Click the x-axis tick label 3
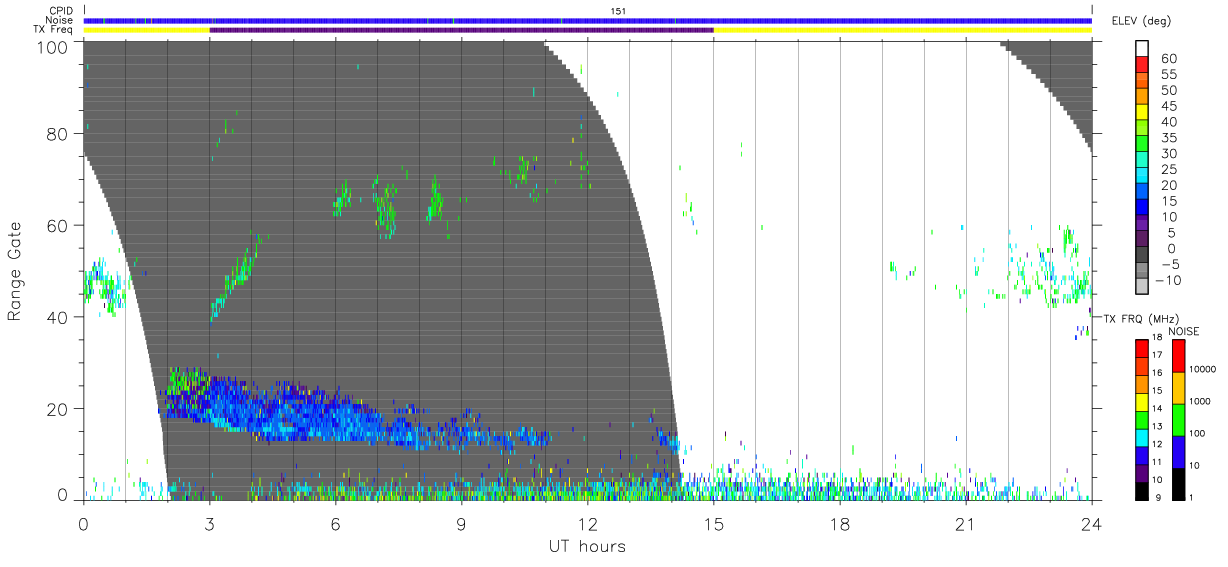The image size is (1228, 567). click(x=209, y=523)
